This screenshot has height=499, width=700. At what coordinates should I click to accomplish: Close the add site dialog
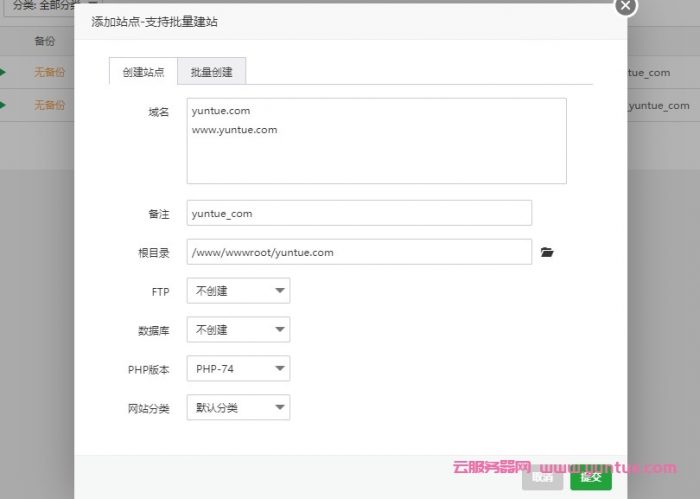pos(625,6)
